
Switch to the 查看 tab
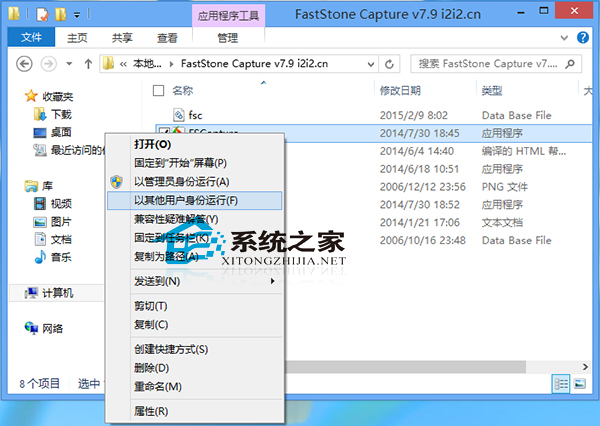pos(167,38)
